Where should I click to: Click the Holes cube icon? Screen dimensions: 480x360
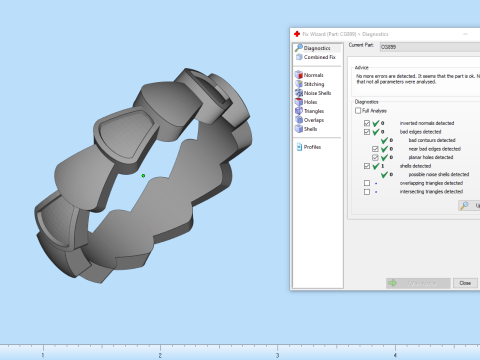point(299,102)
